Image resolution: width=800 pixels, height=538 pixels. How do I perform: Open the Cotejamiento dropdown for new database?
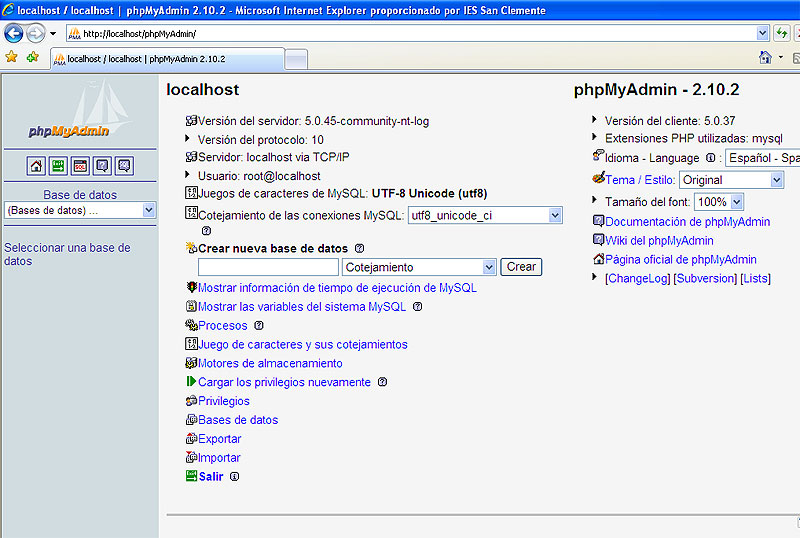(x=418, y=267)
